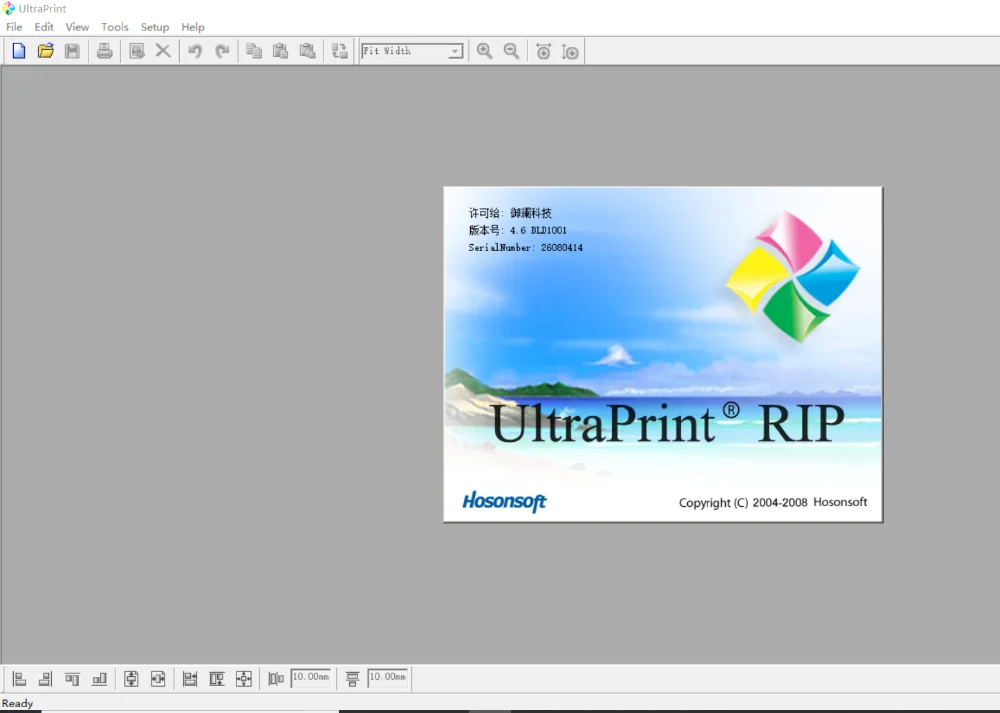Click the Delete X icon
The image size is (1000, 713).
point(163,51)
